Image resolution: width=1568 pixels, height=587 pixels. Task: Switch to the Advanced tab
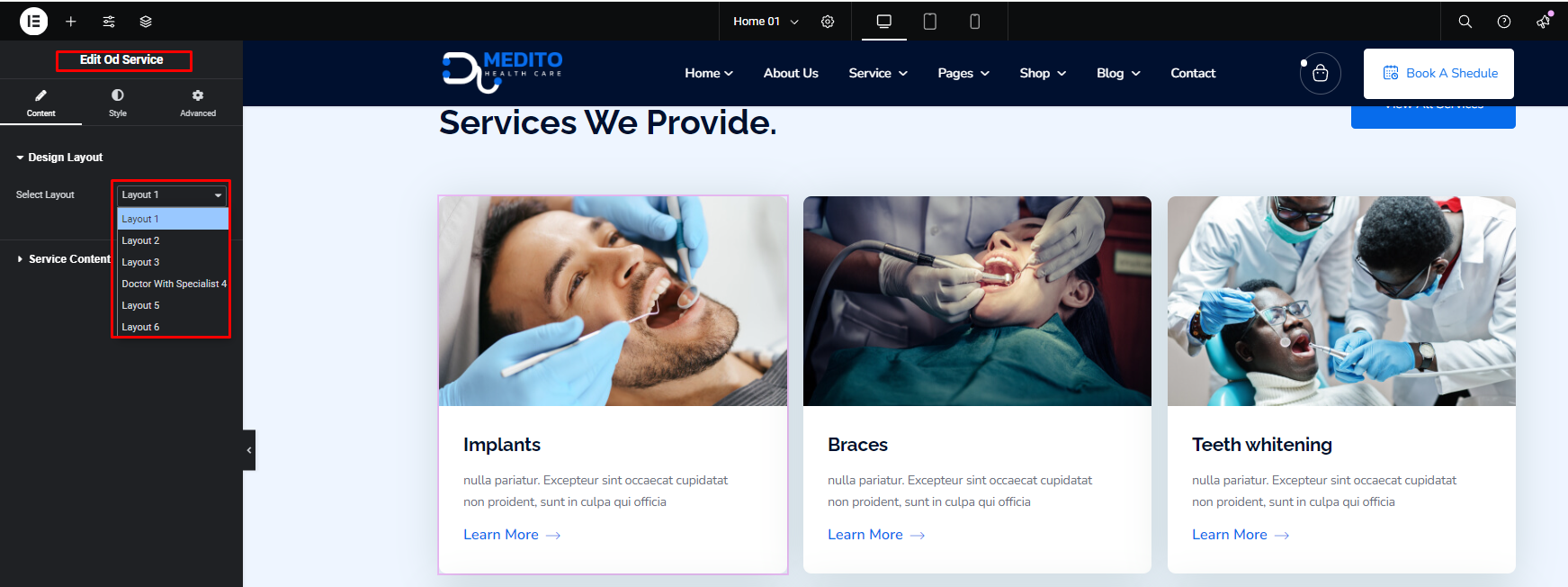click(x=198, y=103)
